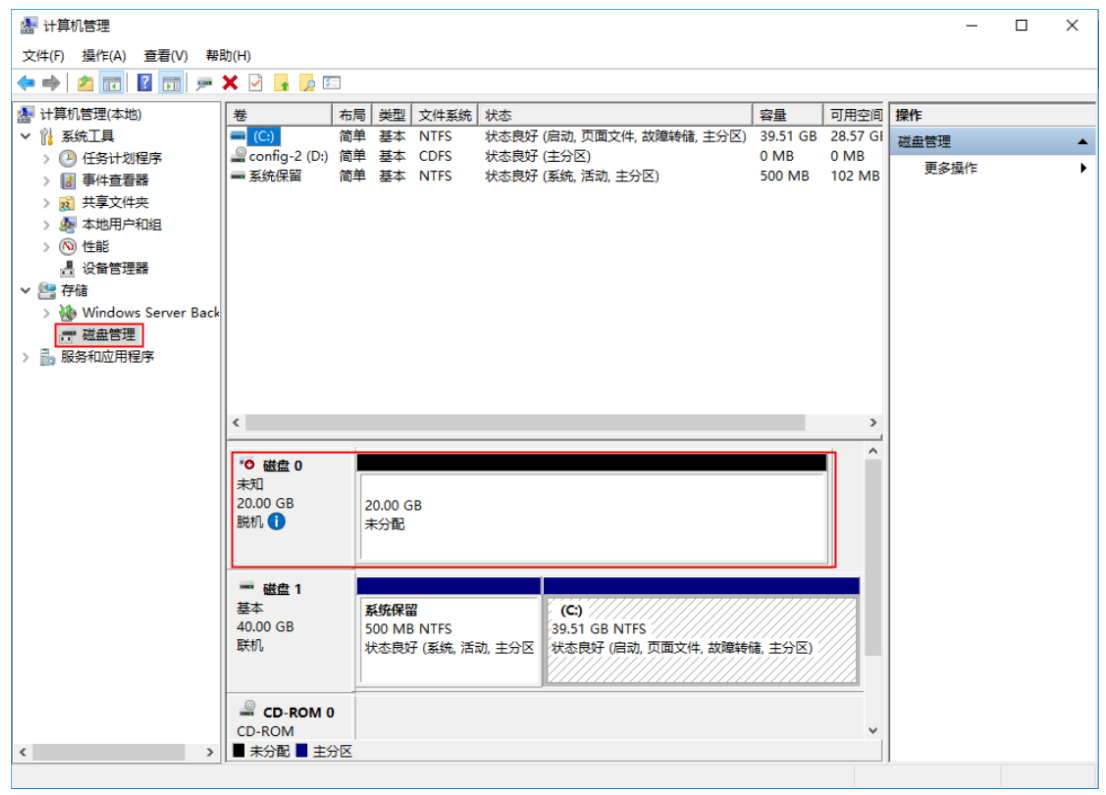Click the gray Forward arrow in toolbar
1106x795 pixels.
click(51, 83)
